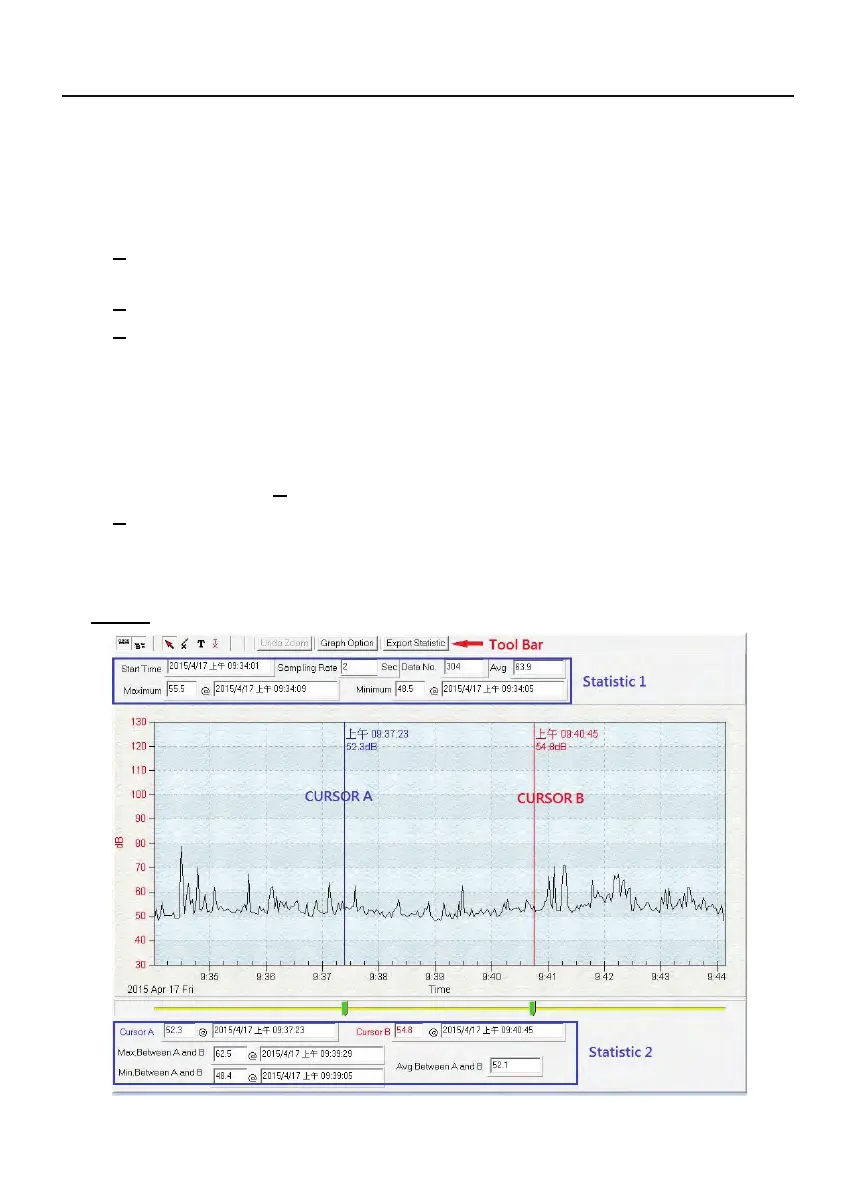Click the Cursor B timestamp field 09:40:45
Image resolution: width=851 pixels, height=1190 pixels.
pyautogui.click(x=503, y=1031)
